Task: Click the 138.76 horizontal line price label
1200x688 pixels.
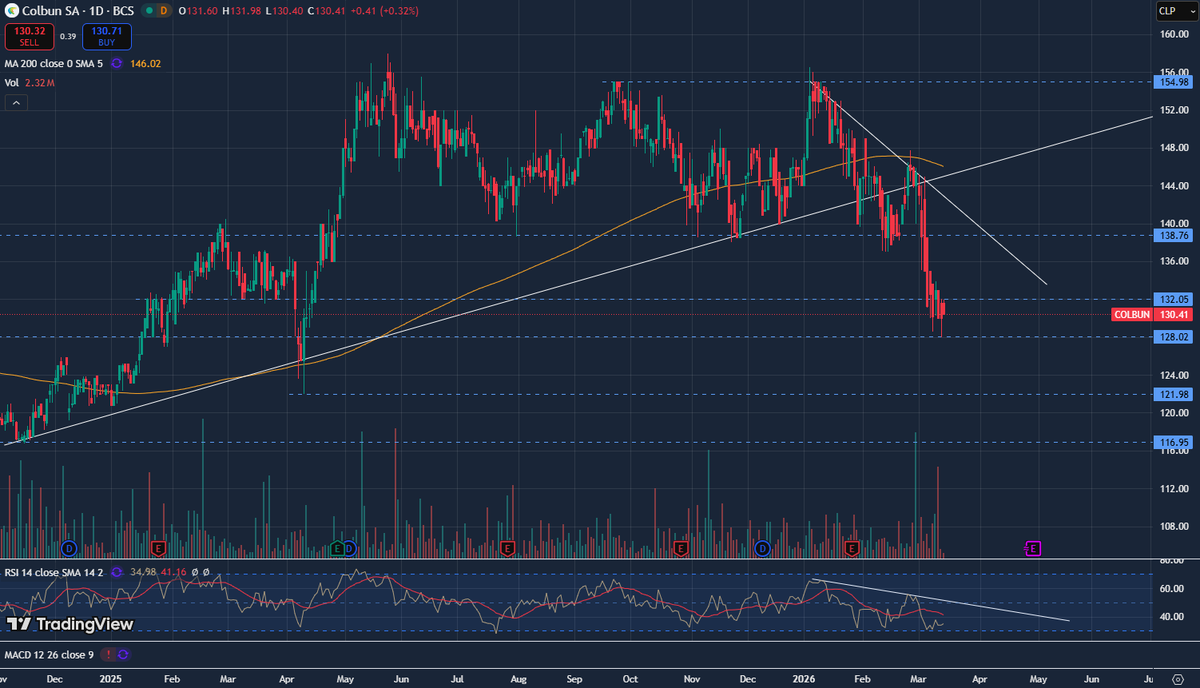Action: (1173, 235)
